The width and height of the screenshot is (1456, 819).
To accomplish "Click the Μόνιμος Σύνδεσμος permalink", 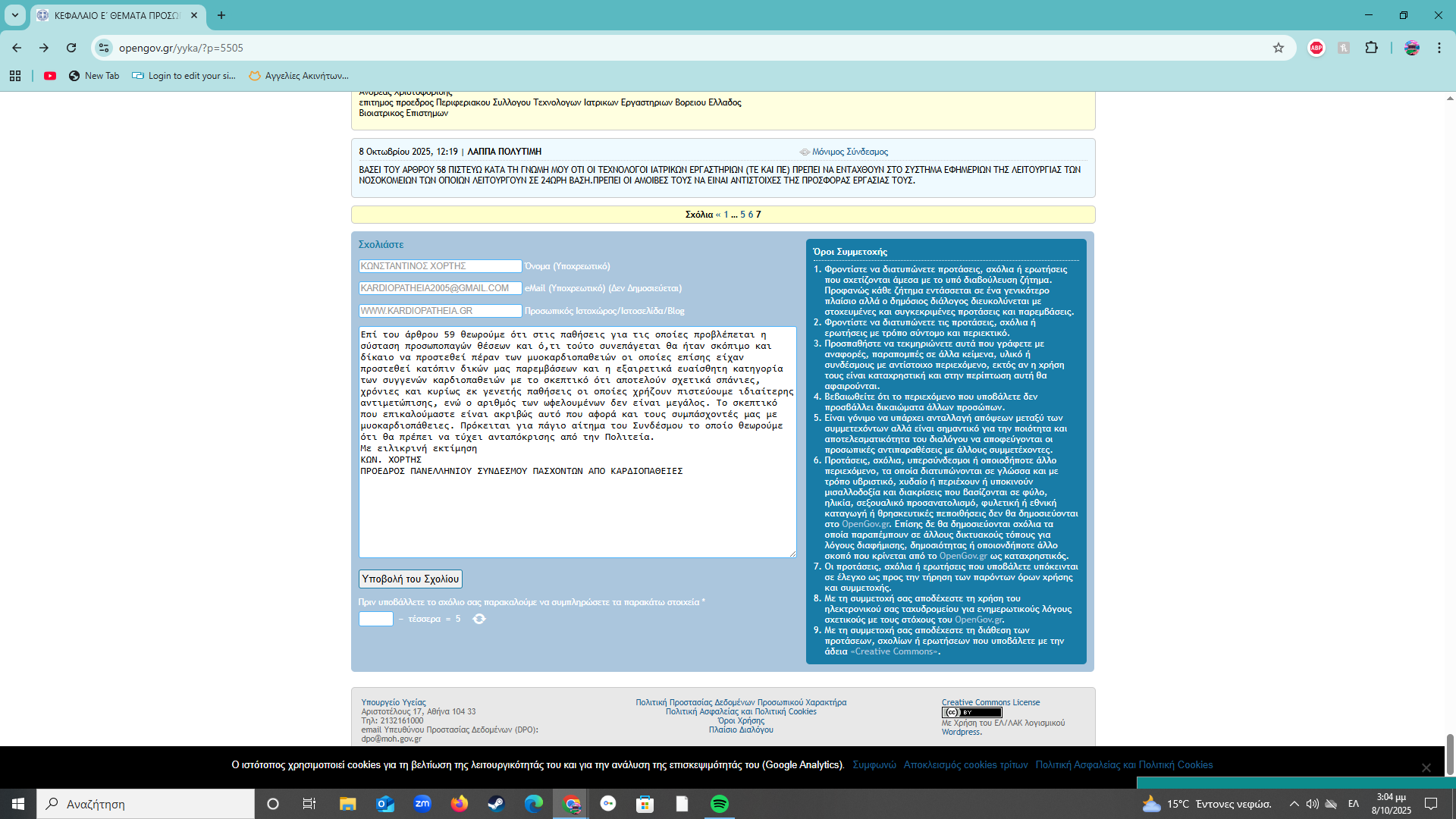I will coord(849,152).
